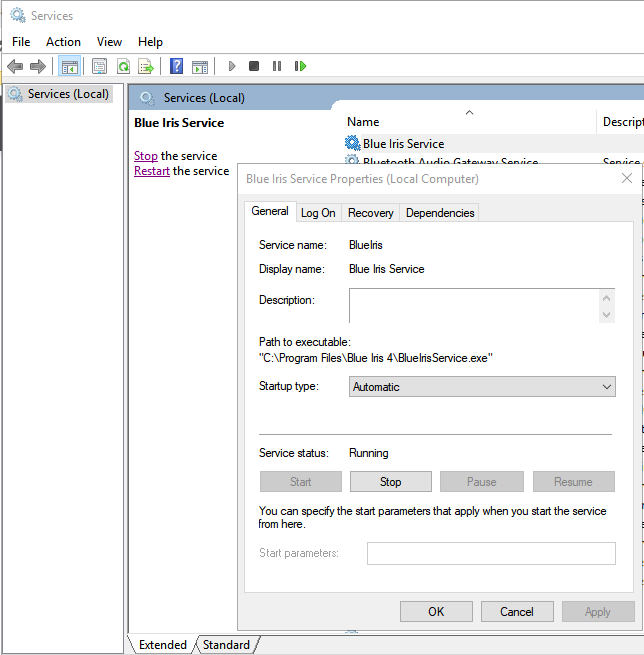Open the Startup type dropdown
This screenshot has height=655, width=644.
click(x=482, y=387)
